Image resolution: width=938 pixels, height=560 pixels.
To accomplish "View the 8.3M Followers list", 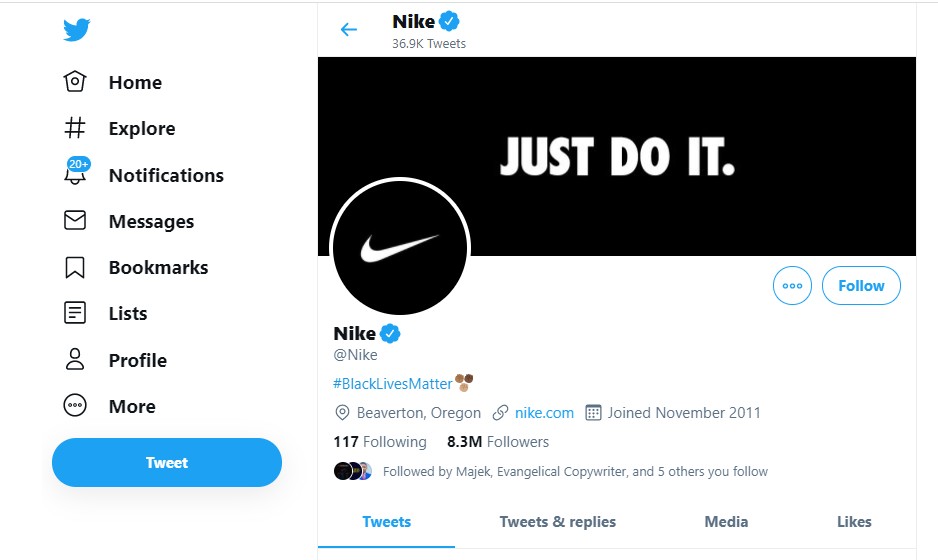I will click(498, 441).
